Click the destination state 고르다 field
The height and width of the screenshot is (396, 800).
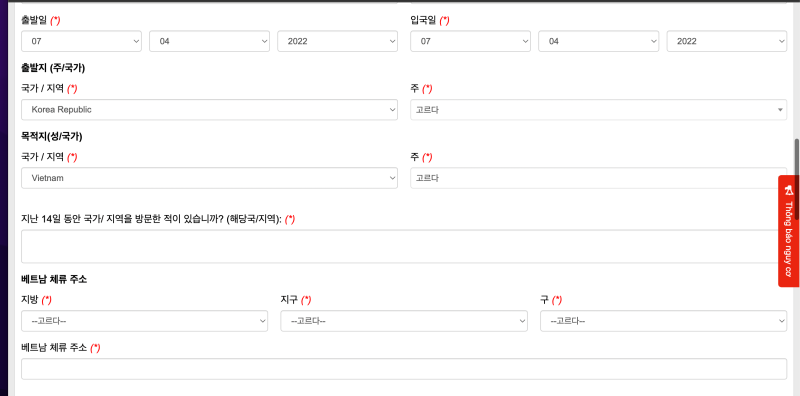point(598,178)
